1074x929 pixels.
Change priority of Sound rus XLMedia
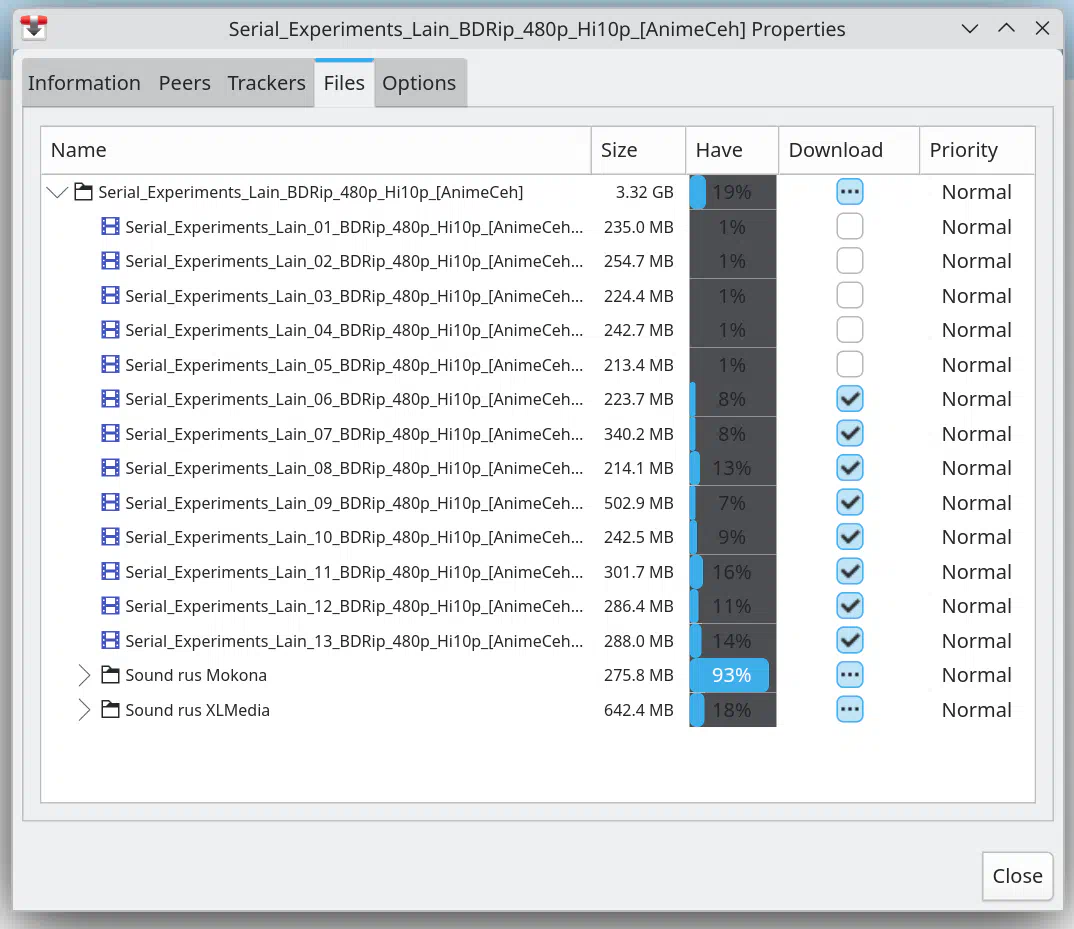976,710
